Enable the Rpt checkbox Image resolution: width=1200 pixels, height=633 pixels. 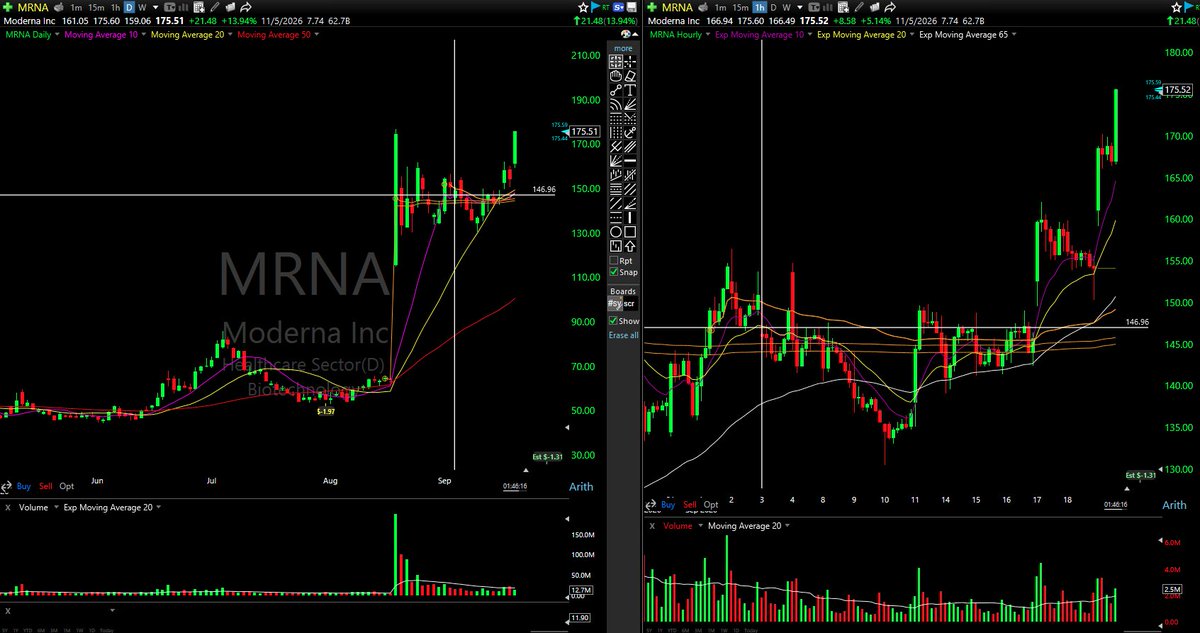pyautogui.click(x=614, y=260)
